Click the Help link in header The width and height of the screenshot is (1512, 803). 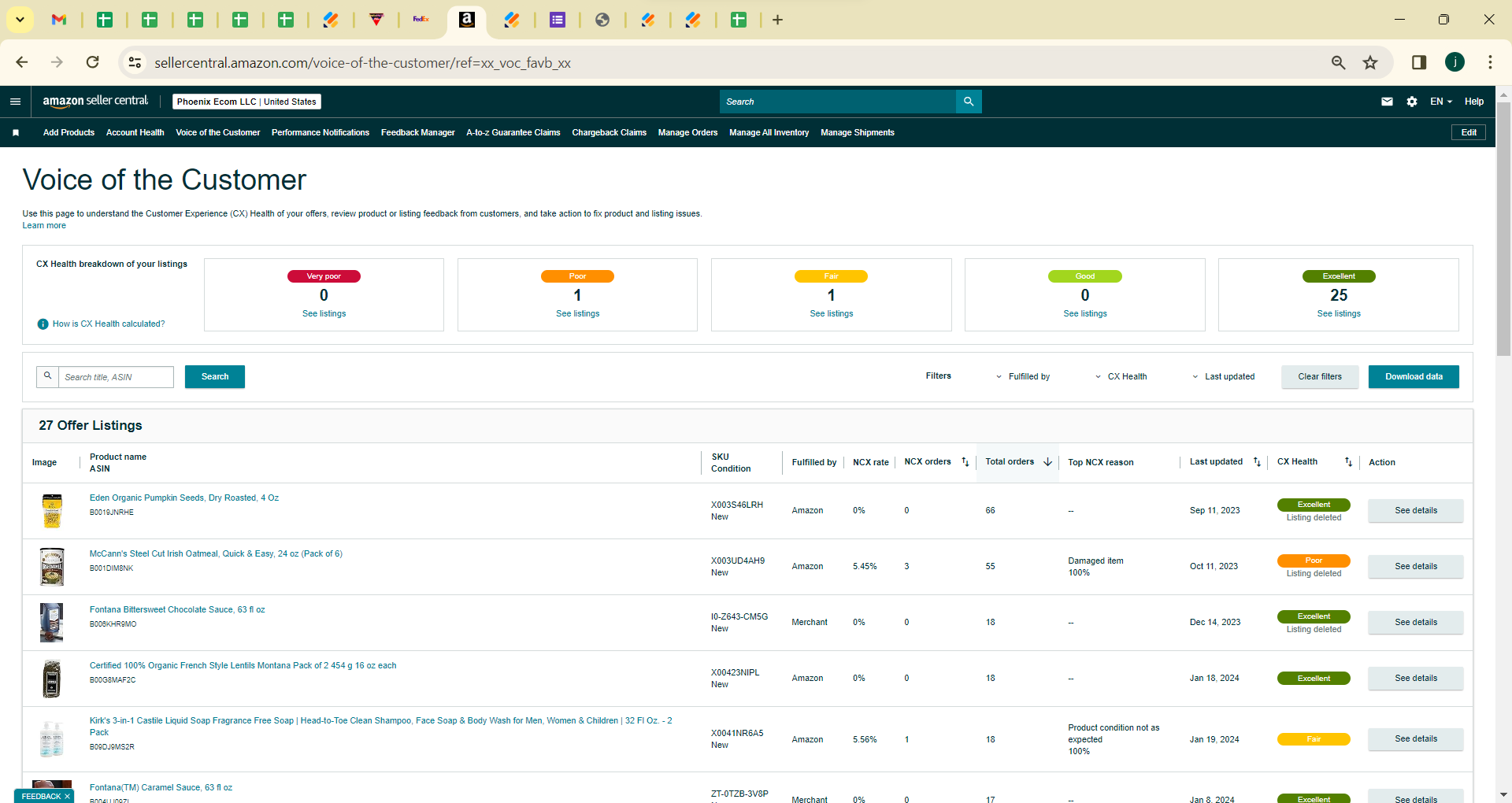click(x=1474, y=102)
